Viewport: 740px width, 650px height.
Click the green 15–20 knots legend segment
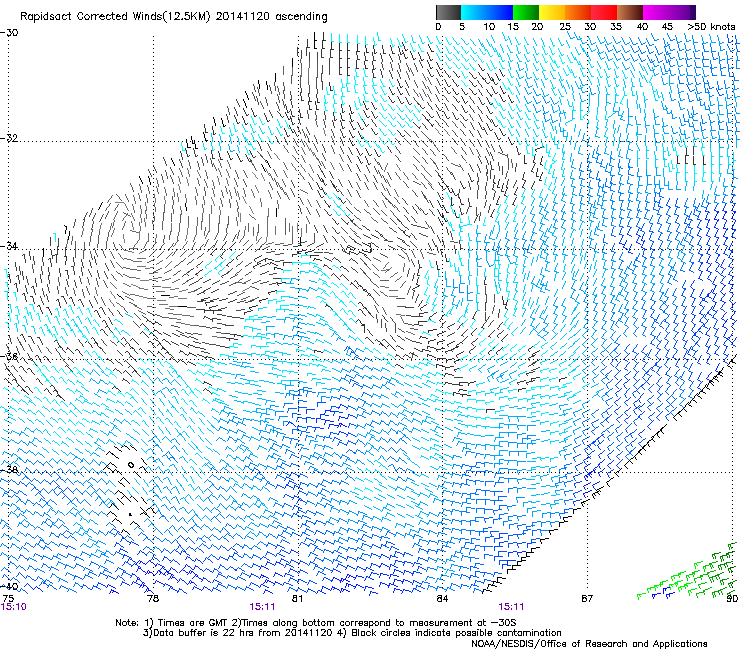point(526,12)
